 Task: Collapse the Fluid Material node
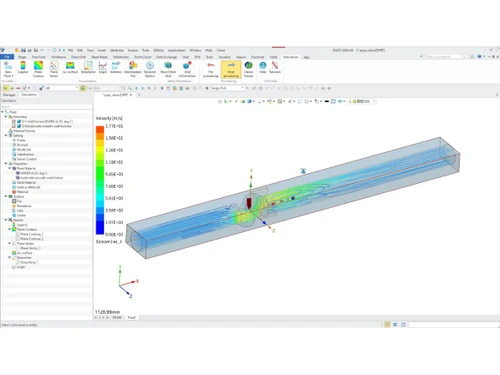9,168
